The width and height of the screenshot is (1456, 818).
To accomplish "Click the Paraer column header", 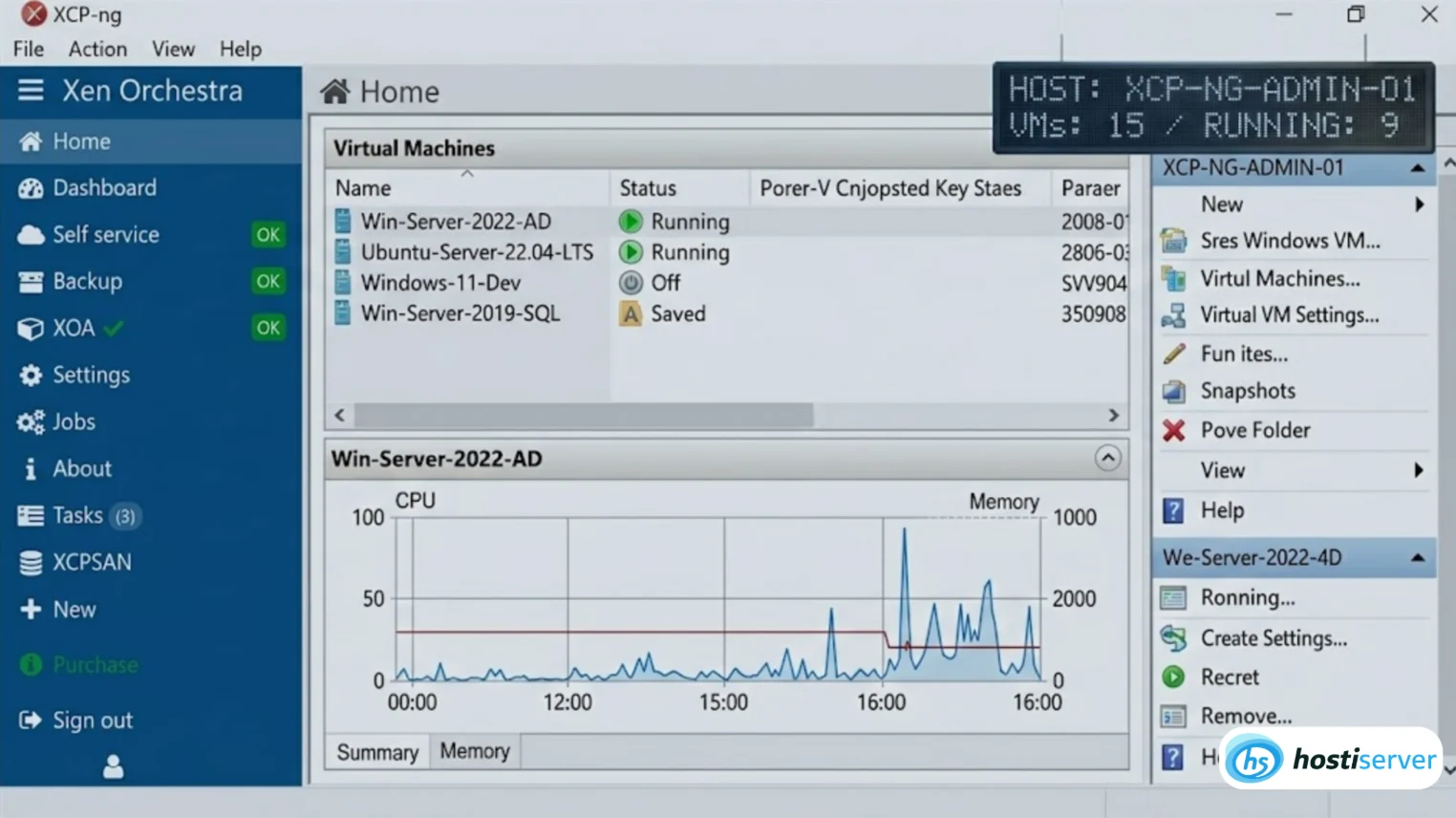I will 1091,188.
